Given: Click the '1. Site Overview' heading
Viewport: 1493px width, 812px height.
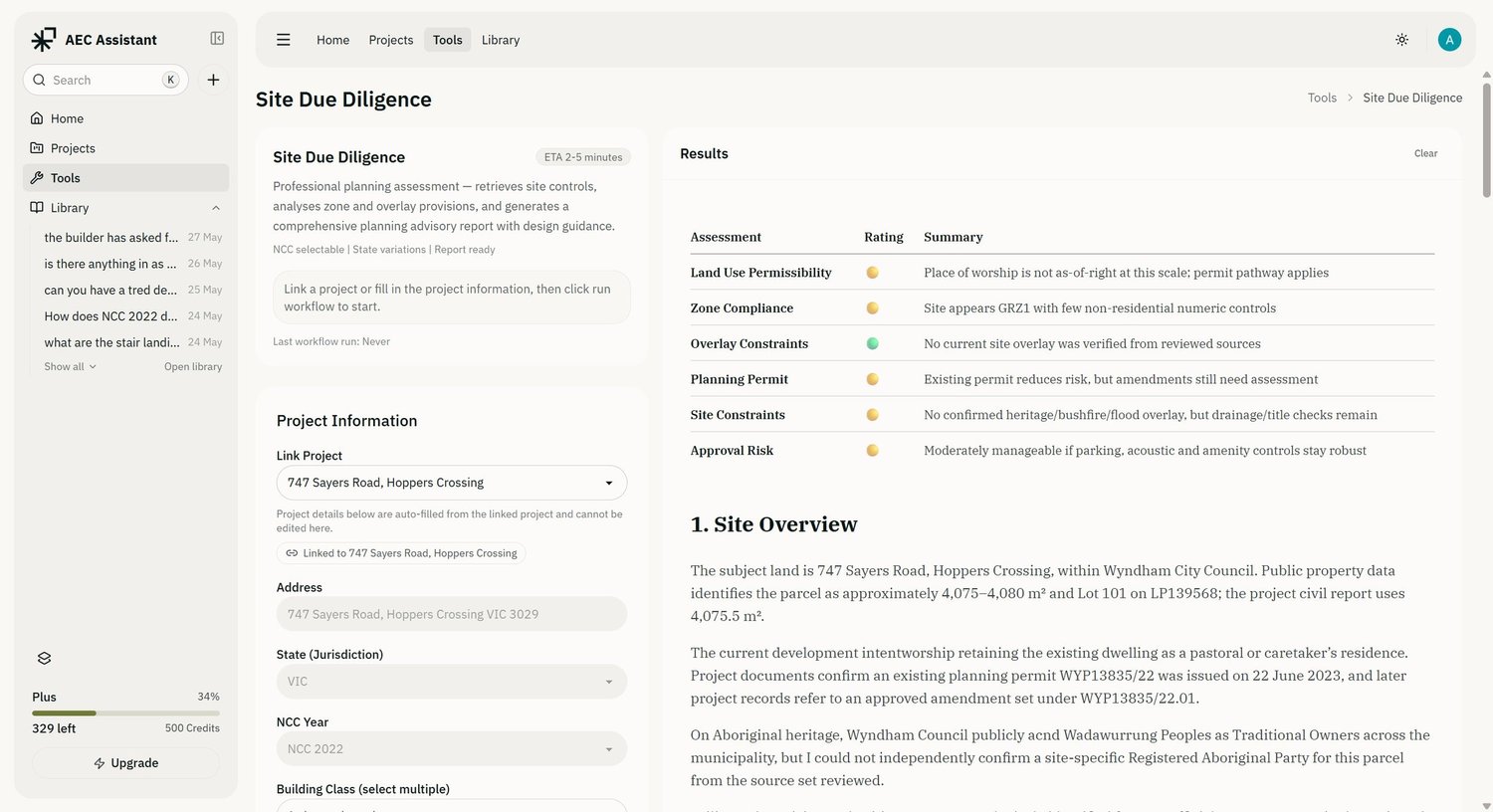Looking at the screenshot, I should (773, 524).
